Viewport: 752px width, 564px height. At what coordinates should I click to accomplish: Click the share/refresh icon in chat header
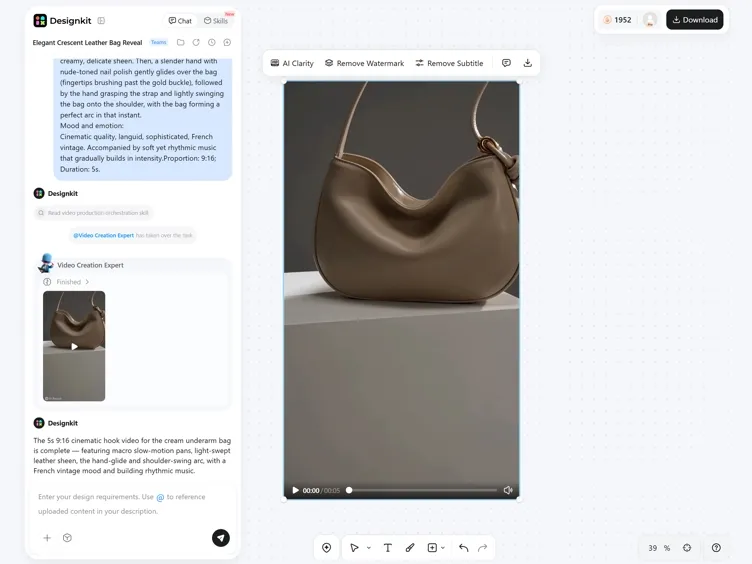click(196, 42)
